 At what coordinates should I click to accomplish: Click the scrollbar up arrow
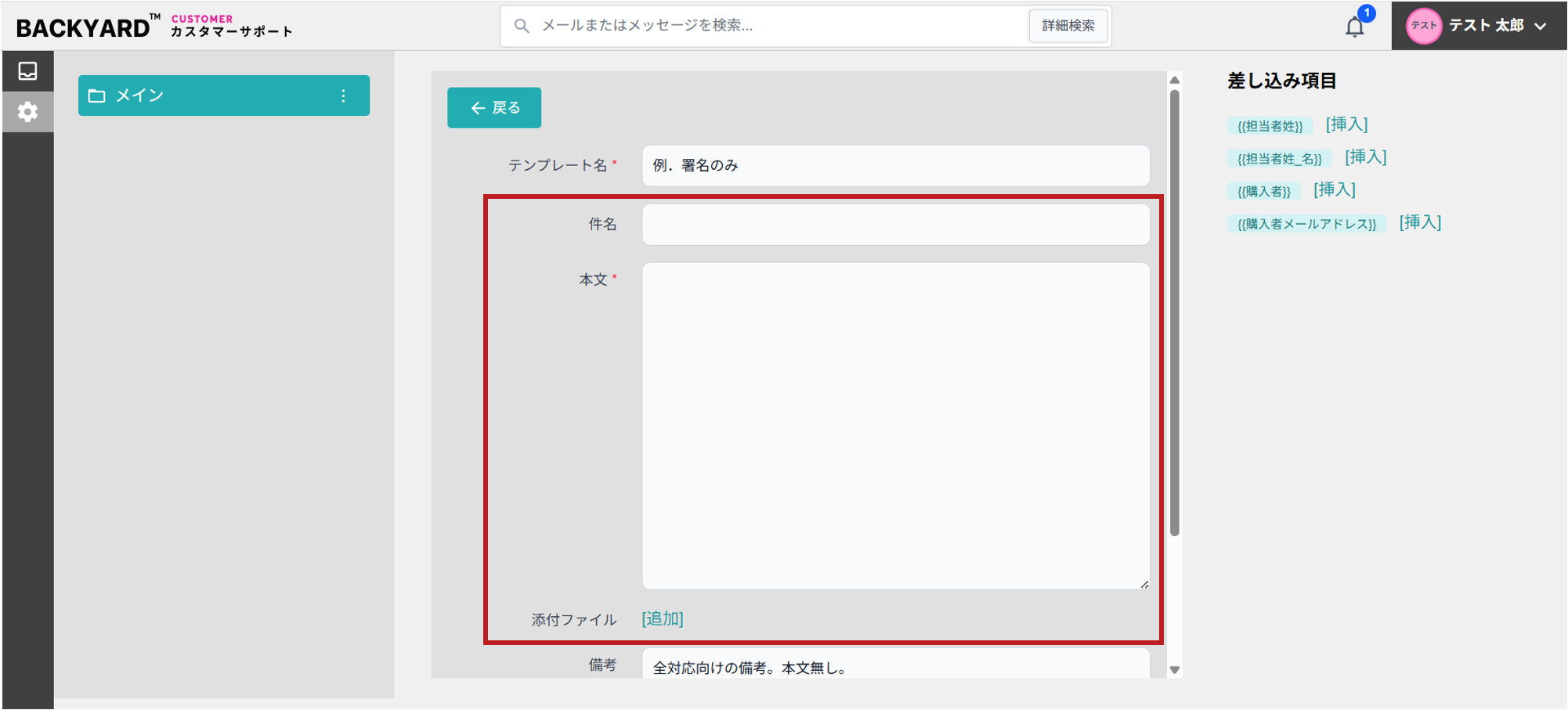1174,80
